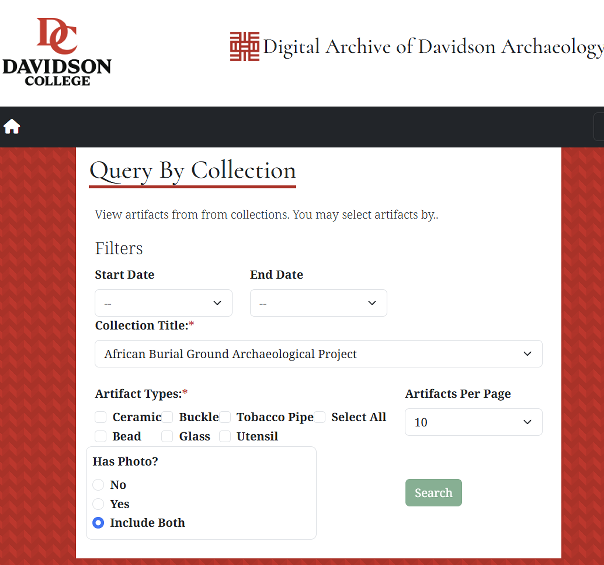Screen dimensions: 604x565
Task: Toggle the Select All checkbox
Action: click(x=320, y=417)
